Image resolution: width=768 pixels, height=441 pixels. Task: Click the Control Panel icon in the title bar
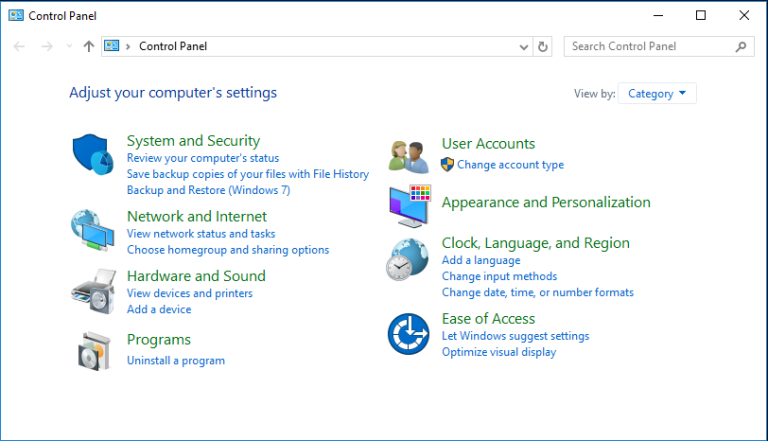tap(16, 16)
